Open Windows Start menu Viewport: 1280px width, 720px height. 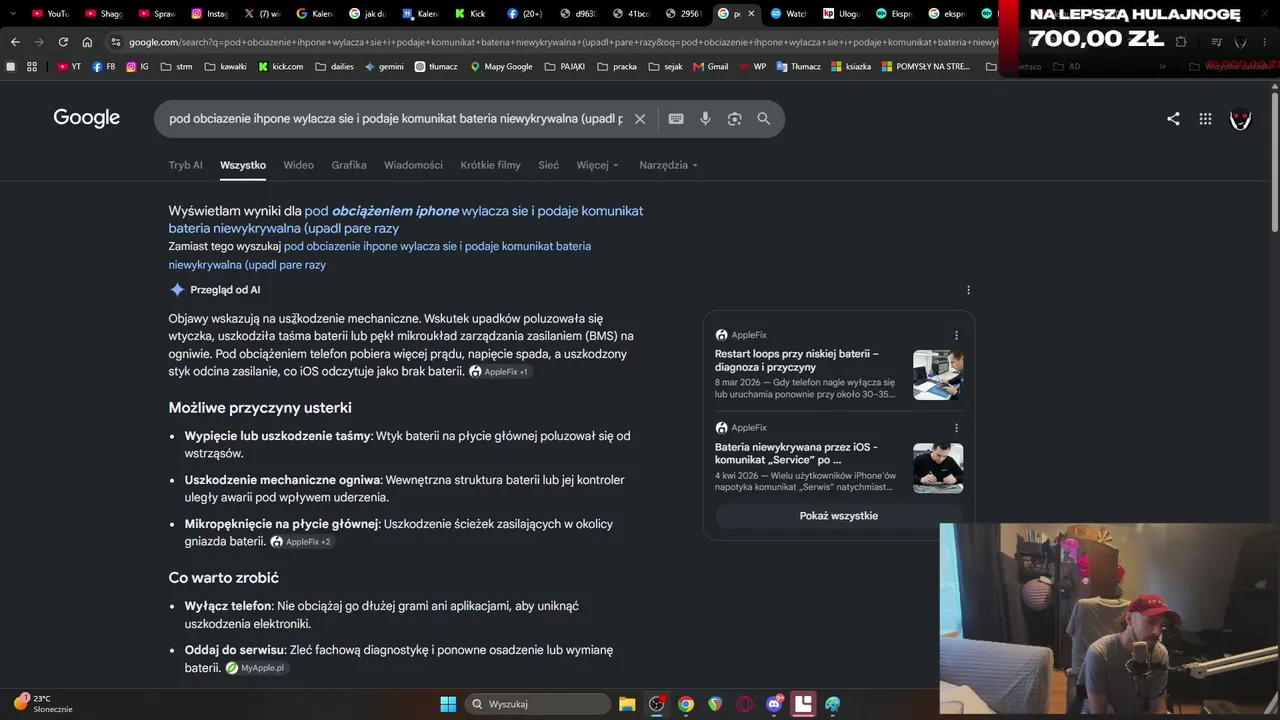point(448,704)
